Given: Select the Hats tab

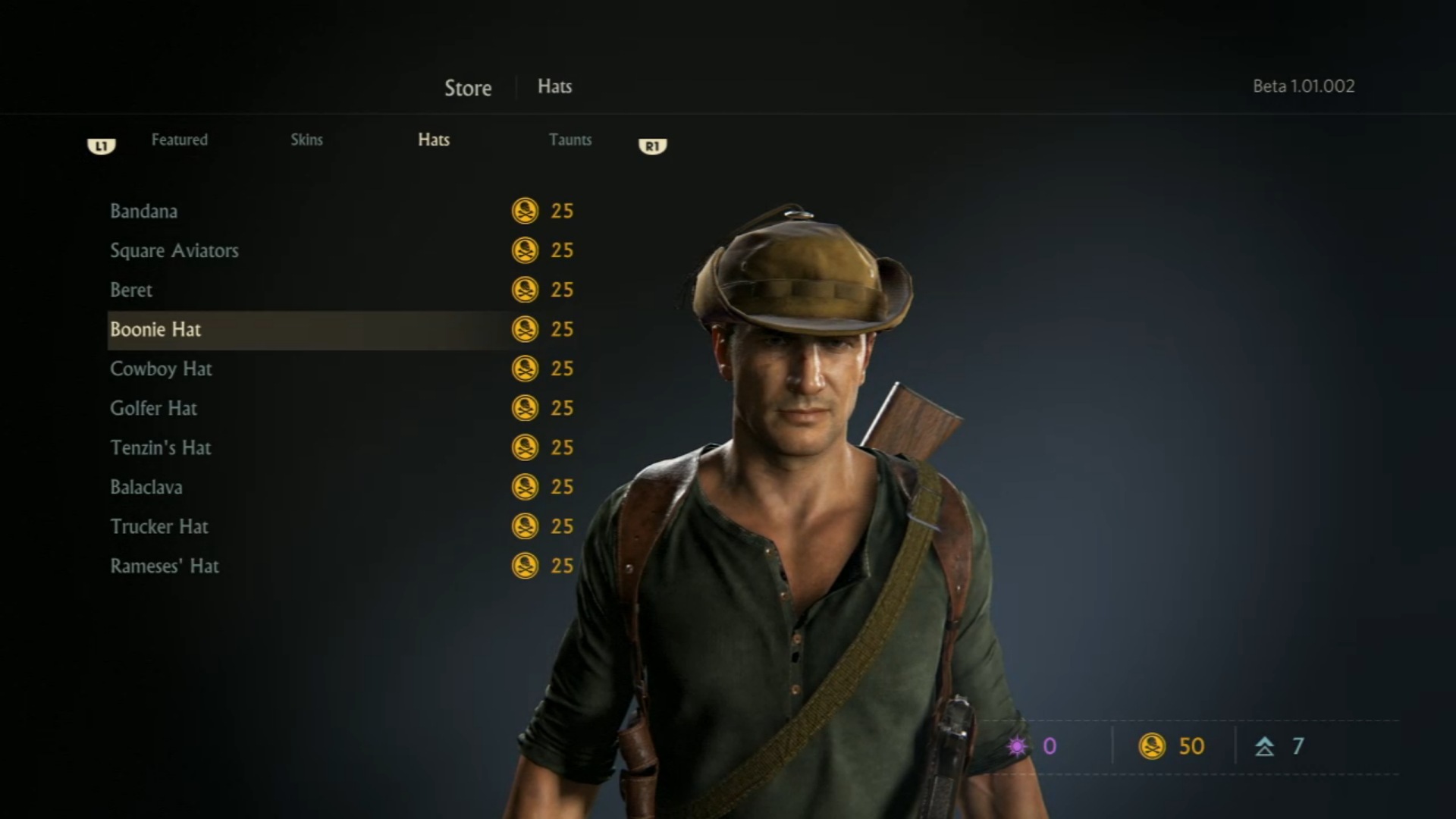Looking at the screenshot, I should [x=434, y=140].
